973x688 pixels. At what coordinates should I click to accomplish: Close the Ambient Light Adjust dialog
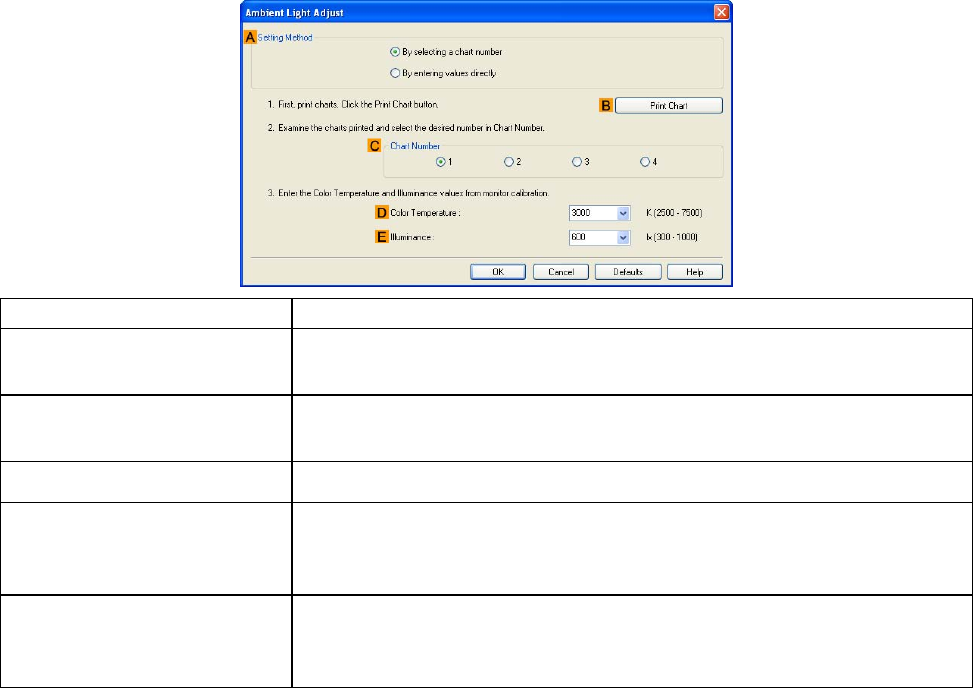pyautogui.click(x=721, y=12)
